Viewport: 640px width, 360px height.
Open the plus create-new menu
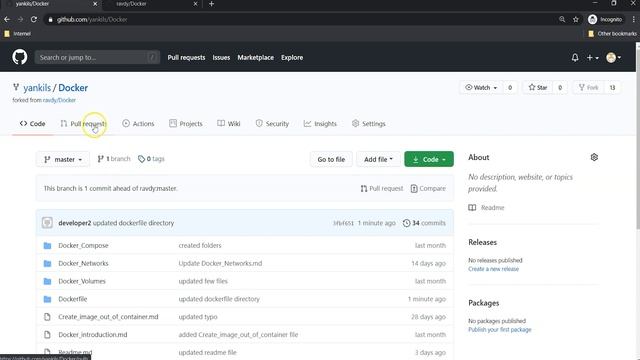[592, 58]
